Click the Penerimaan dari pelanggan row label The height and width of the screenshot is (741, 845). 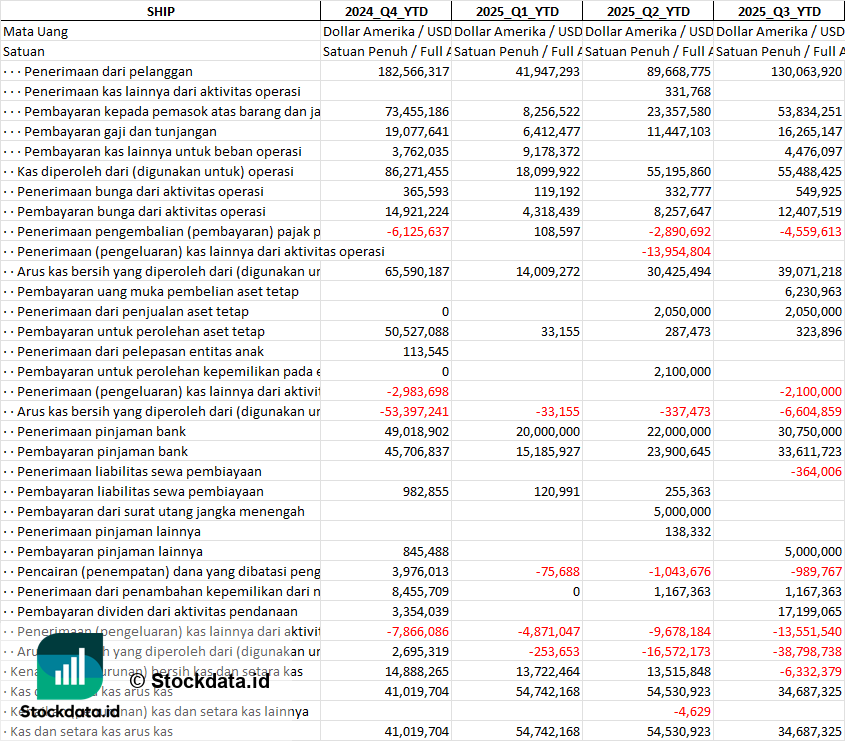pos(108,71)
